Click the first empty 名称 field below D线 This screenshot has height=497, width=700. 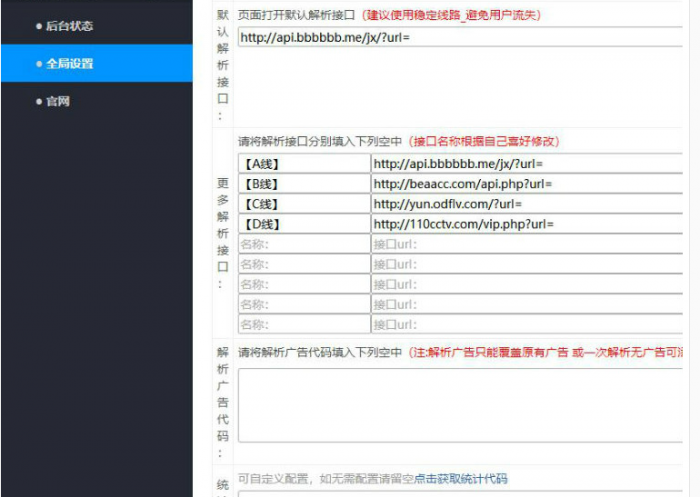coord(303,244)
